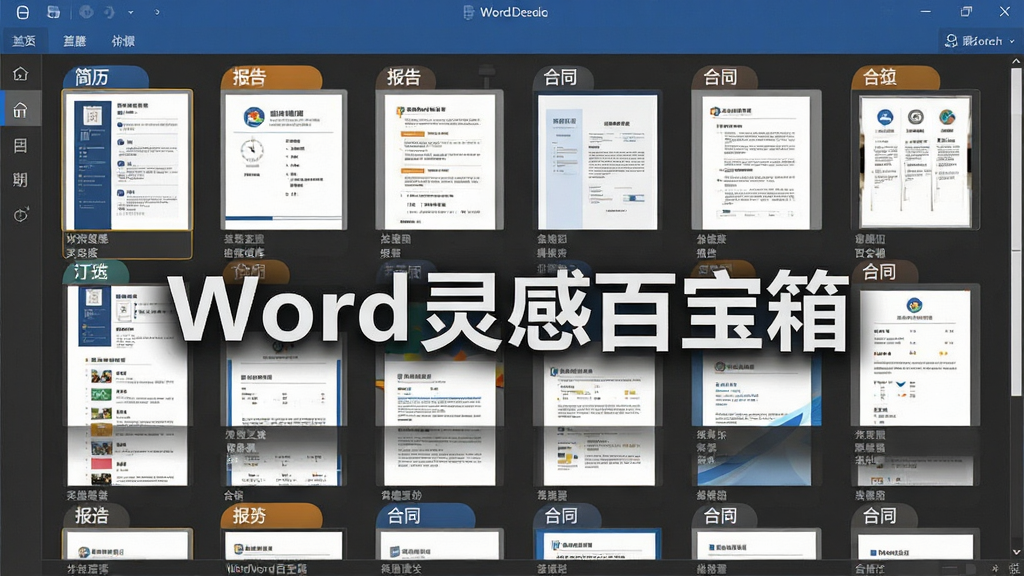
Task: Open the report template with orange section headings
Action: 440,160
